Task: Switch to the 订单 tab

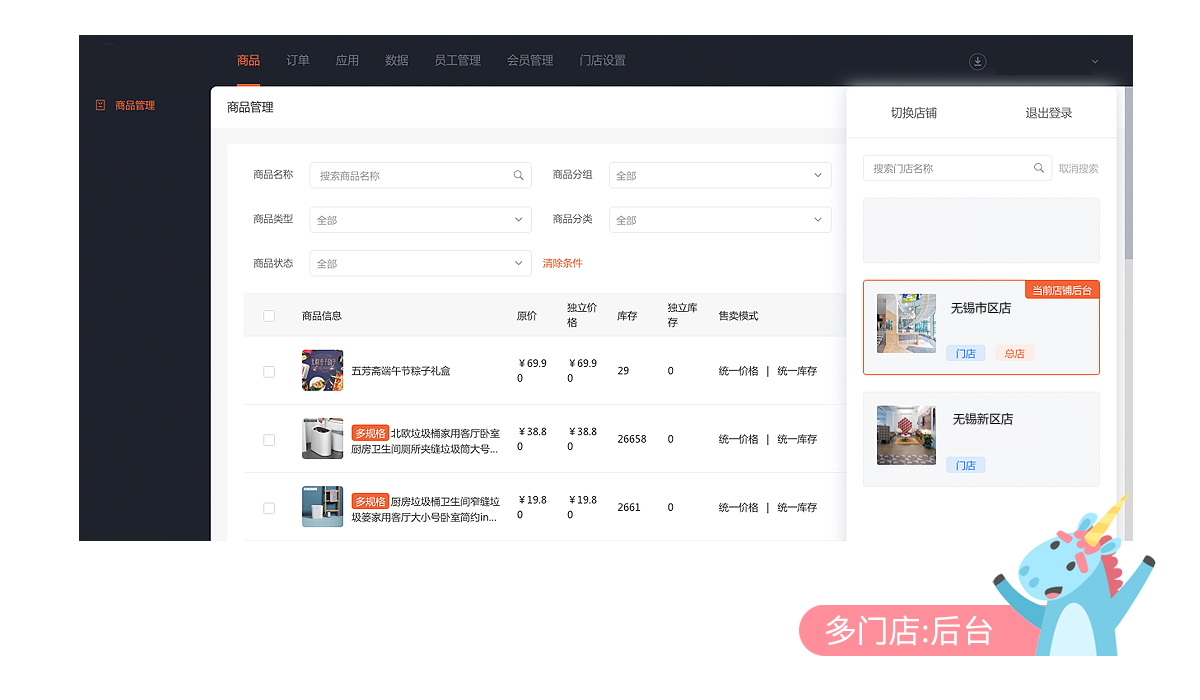Action: tap(298, 61)
